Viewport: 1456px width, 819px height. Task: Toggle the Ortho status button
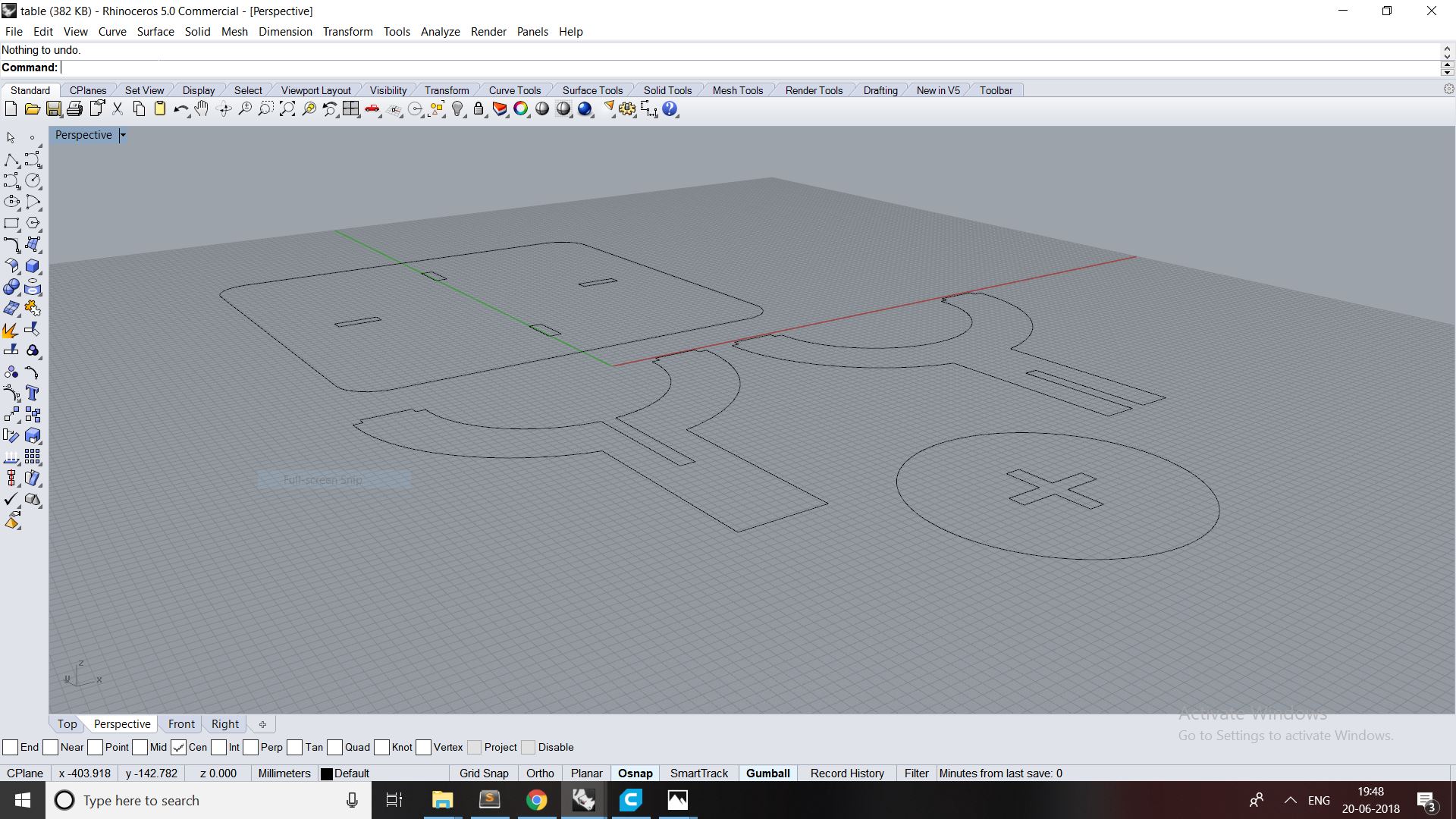point(540,773)
